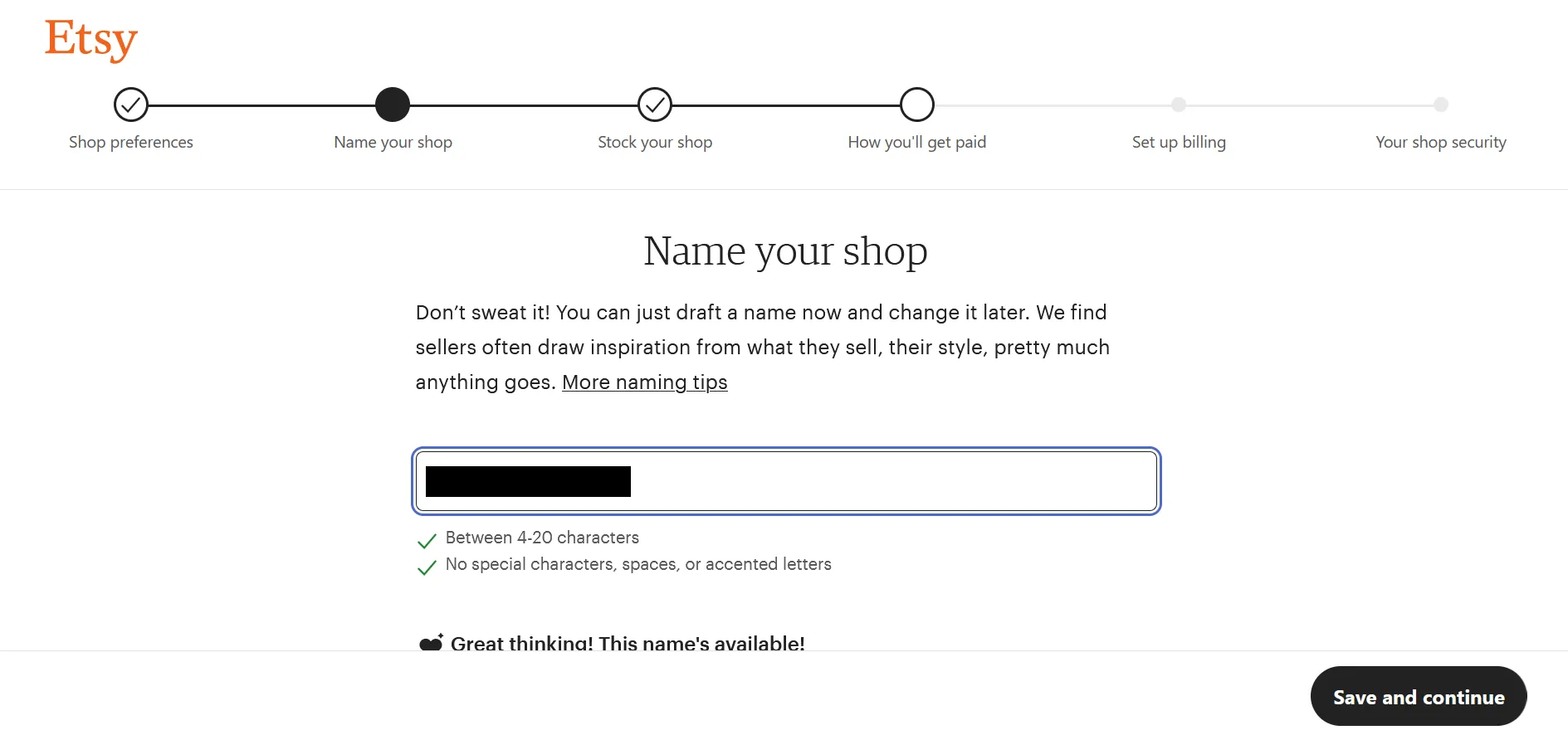The width and height of the screenshot is (1568, 735).
Task: Go to Shop preferences step label
Action: pyautogui.click(x=131, y=142)
